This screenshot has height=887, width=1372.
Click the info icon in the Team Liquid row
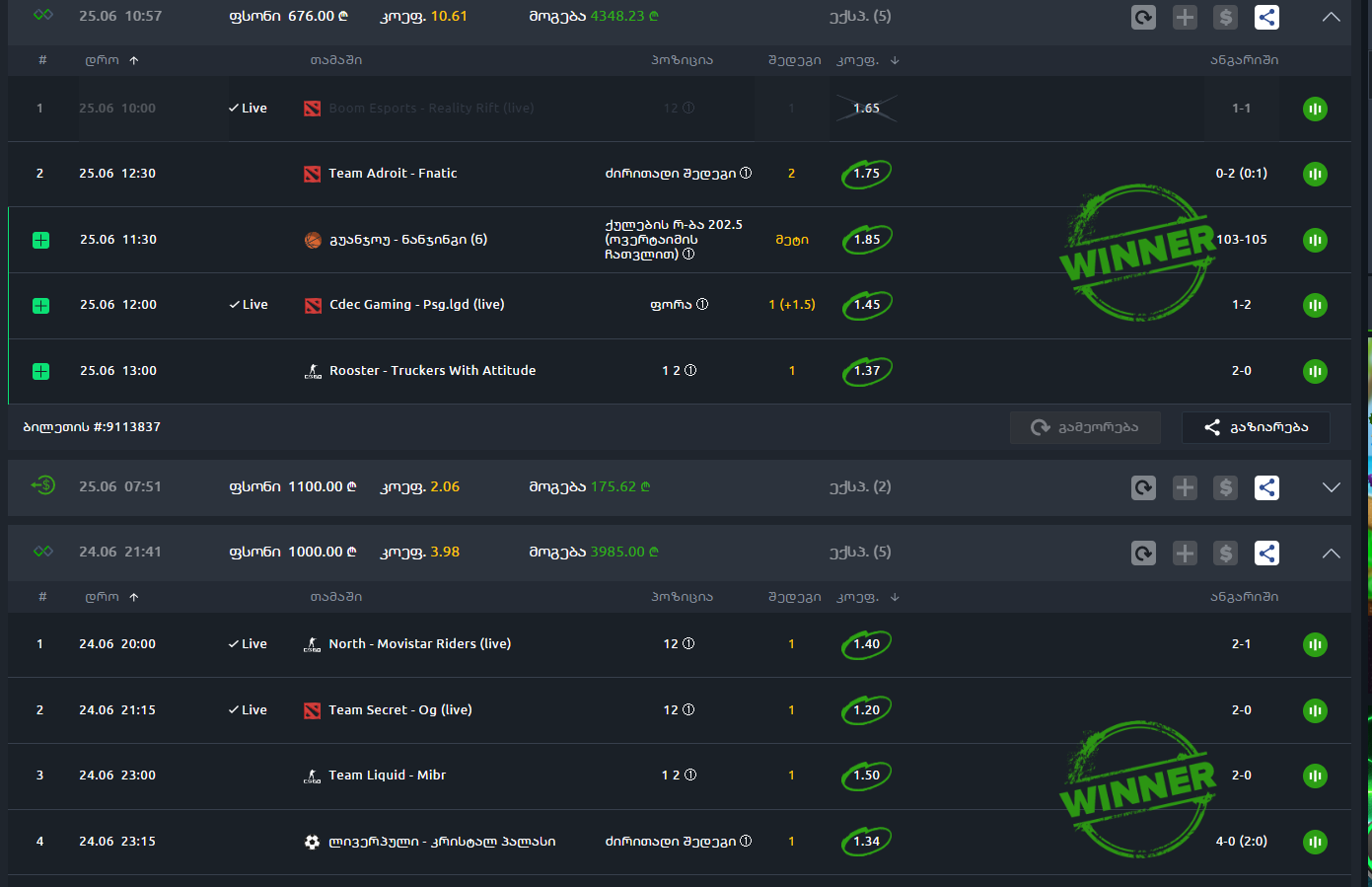tap(690, 775)
